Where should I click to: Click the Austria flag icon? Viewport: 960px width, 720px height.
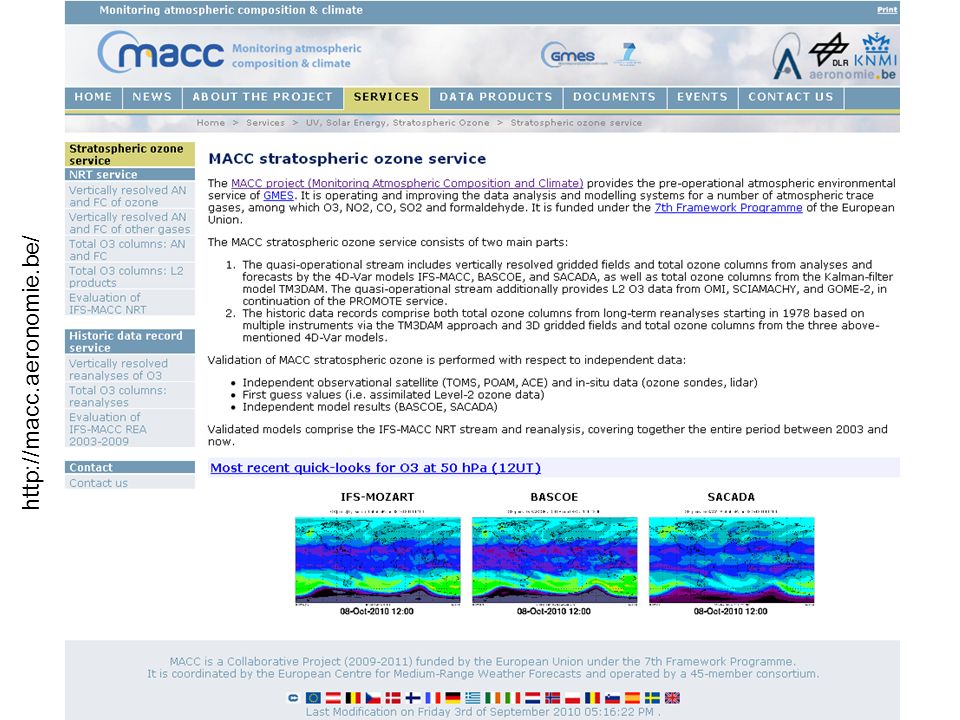[333, 698]
